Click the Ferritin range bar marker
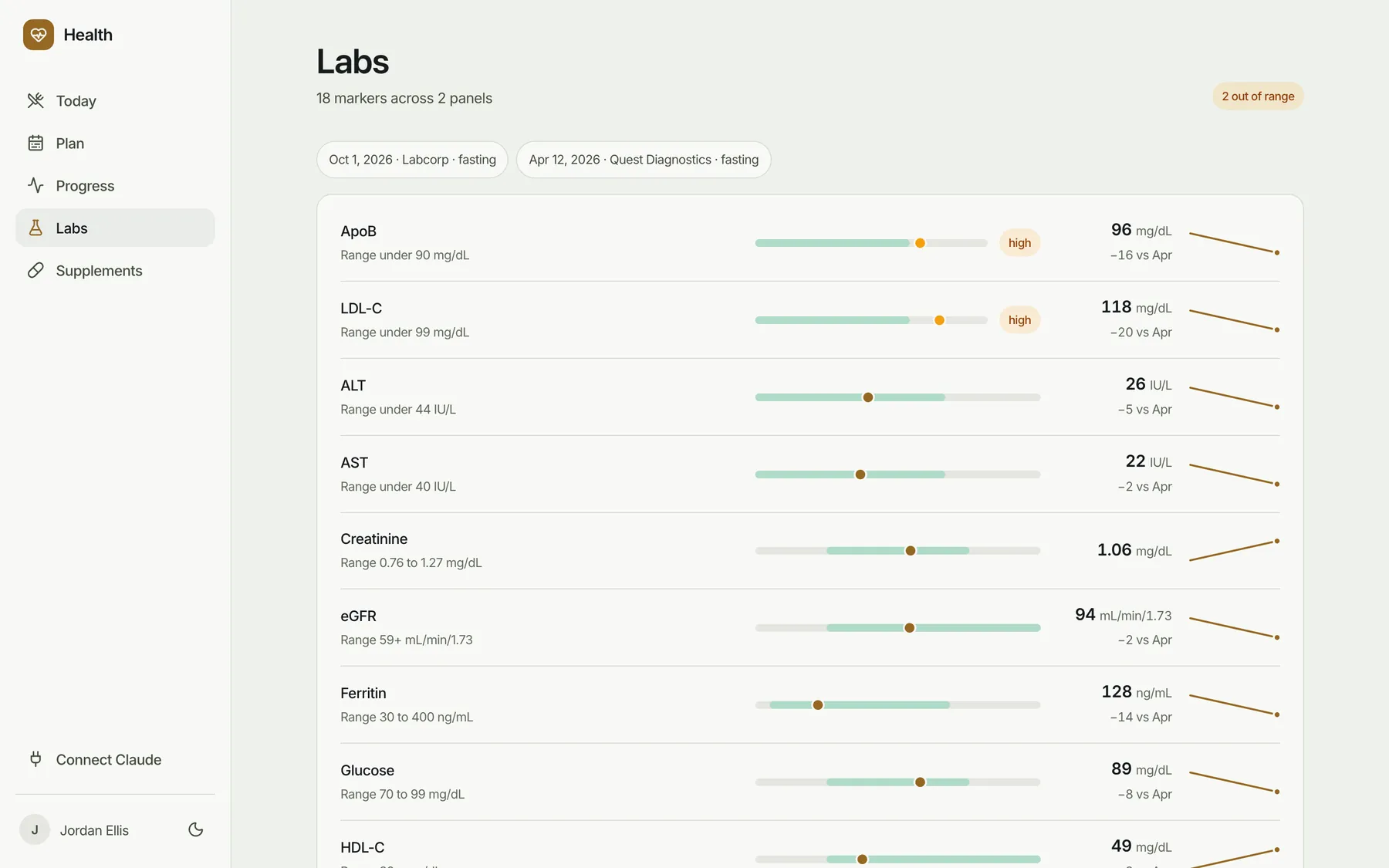The height and width of the screenshot is (868, 1389). pyautogui.click(x=818, y=705)
